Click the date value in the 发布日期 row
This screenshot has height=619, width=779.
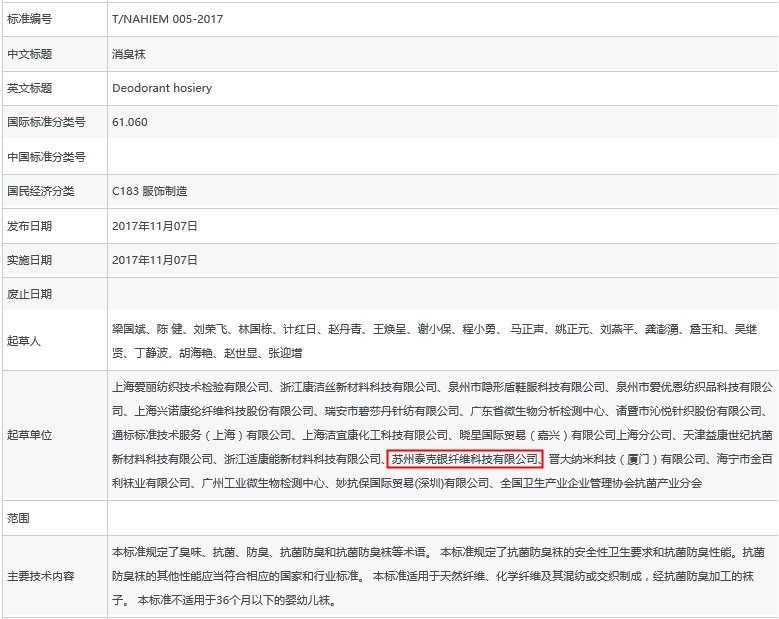155,226
